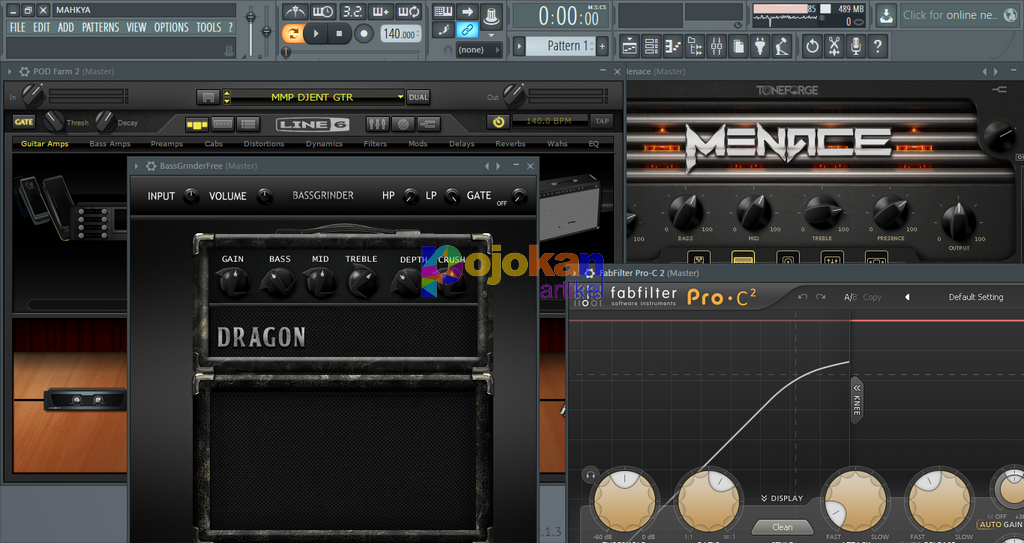Viewport: 1024px width, 543px height.
Task: Click the 140.000 tempo field
Action: pyautogui.click(x=400, y=34)
